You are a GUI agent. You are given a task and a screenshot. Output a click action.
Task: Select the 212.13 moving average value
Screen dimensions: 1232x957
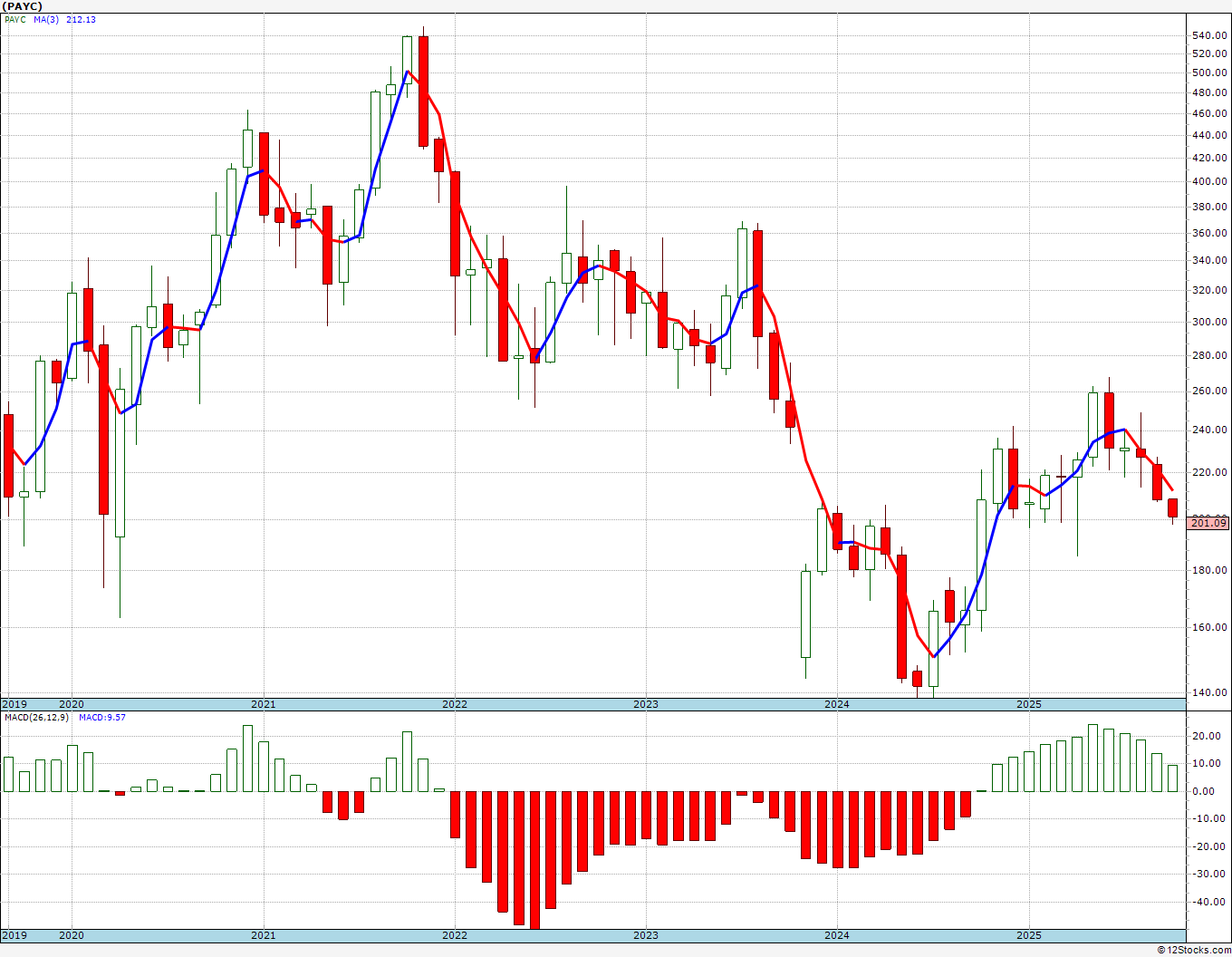82,19
